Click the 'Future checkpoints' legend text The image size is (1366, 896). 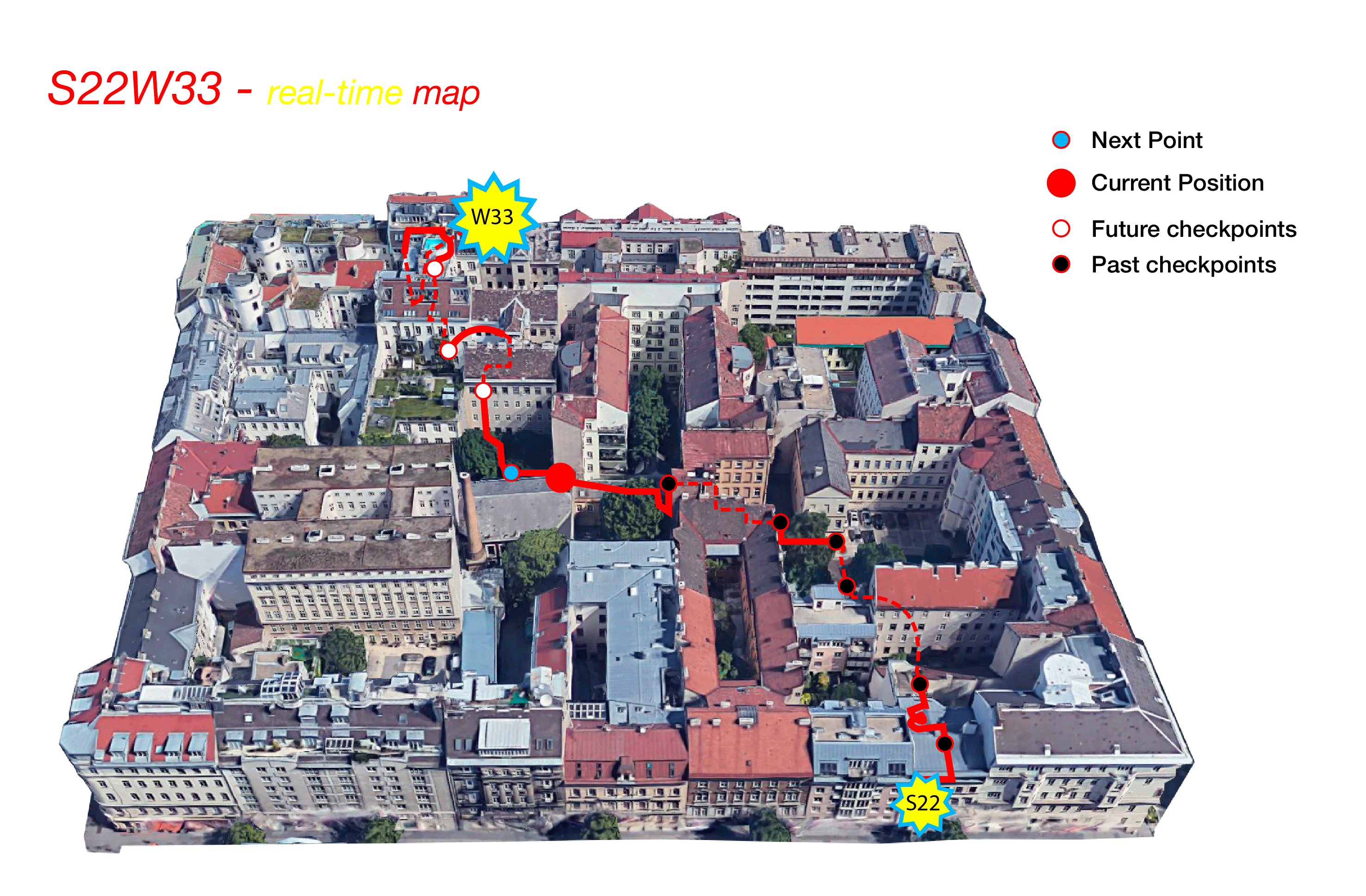click(x=1193, y=229)
